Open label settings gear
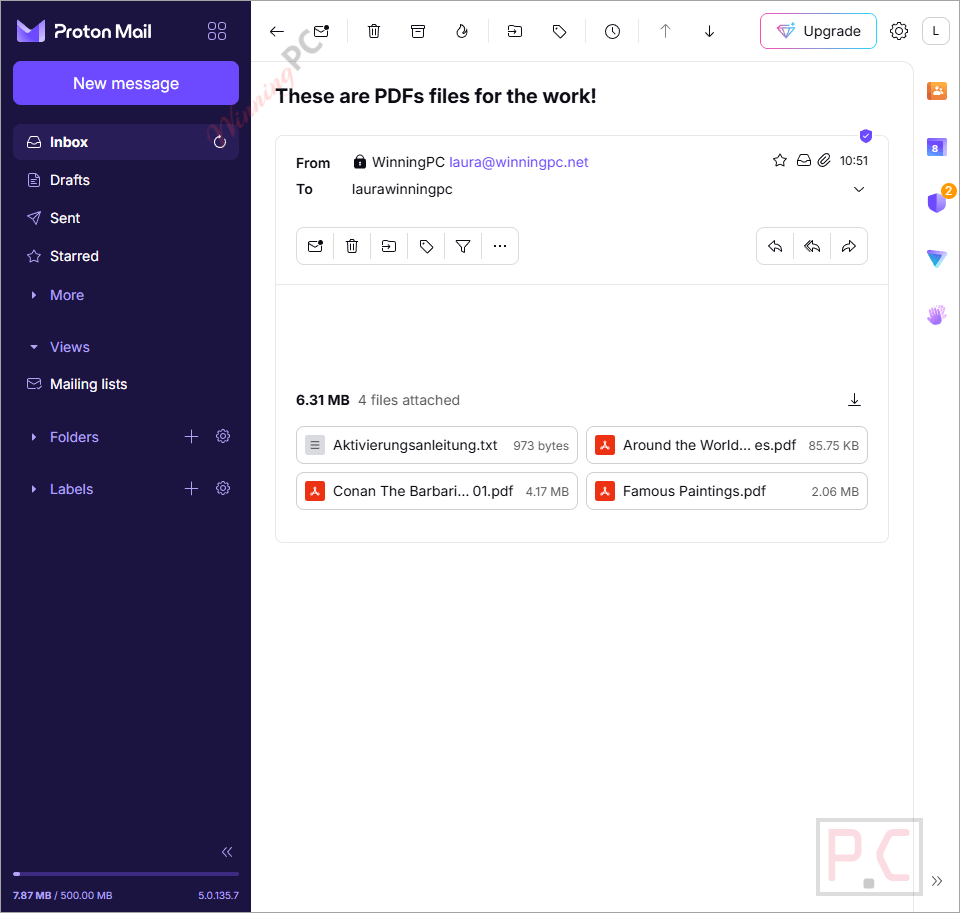This screenshot has width=960, height=913. click(x=223, y=489)
